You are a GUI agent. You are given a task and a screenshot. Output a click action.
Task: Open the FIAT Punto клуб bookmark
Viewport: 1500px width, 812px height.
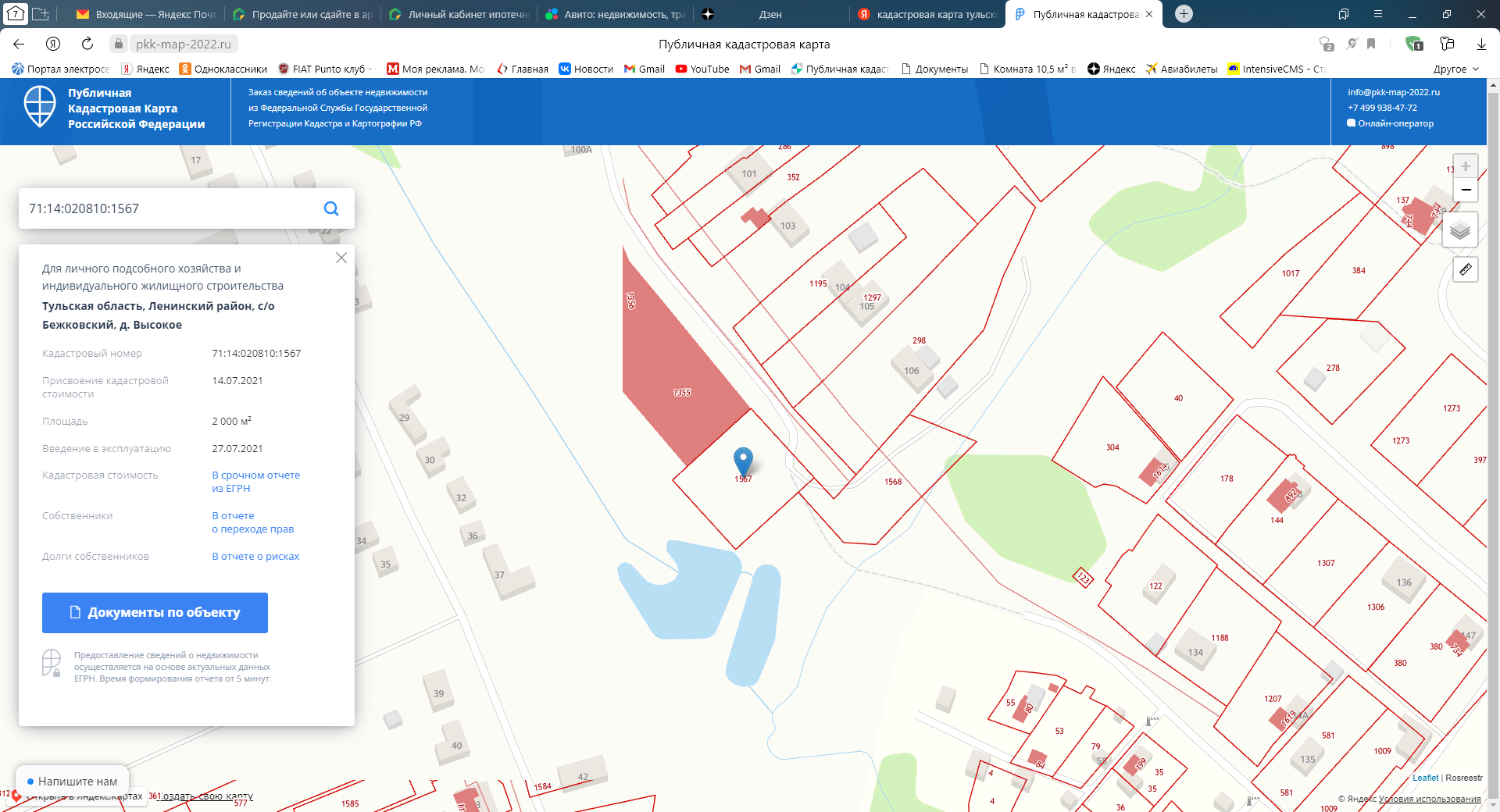(324, 69)
